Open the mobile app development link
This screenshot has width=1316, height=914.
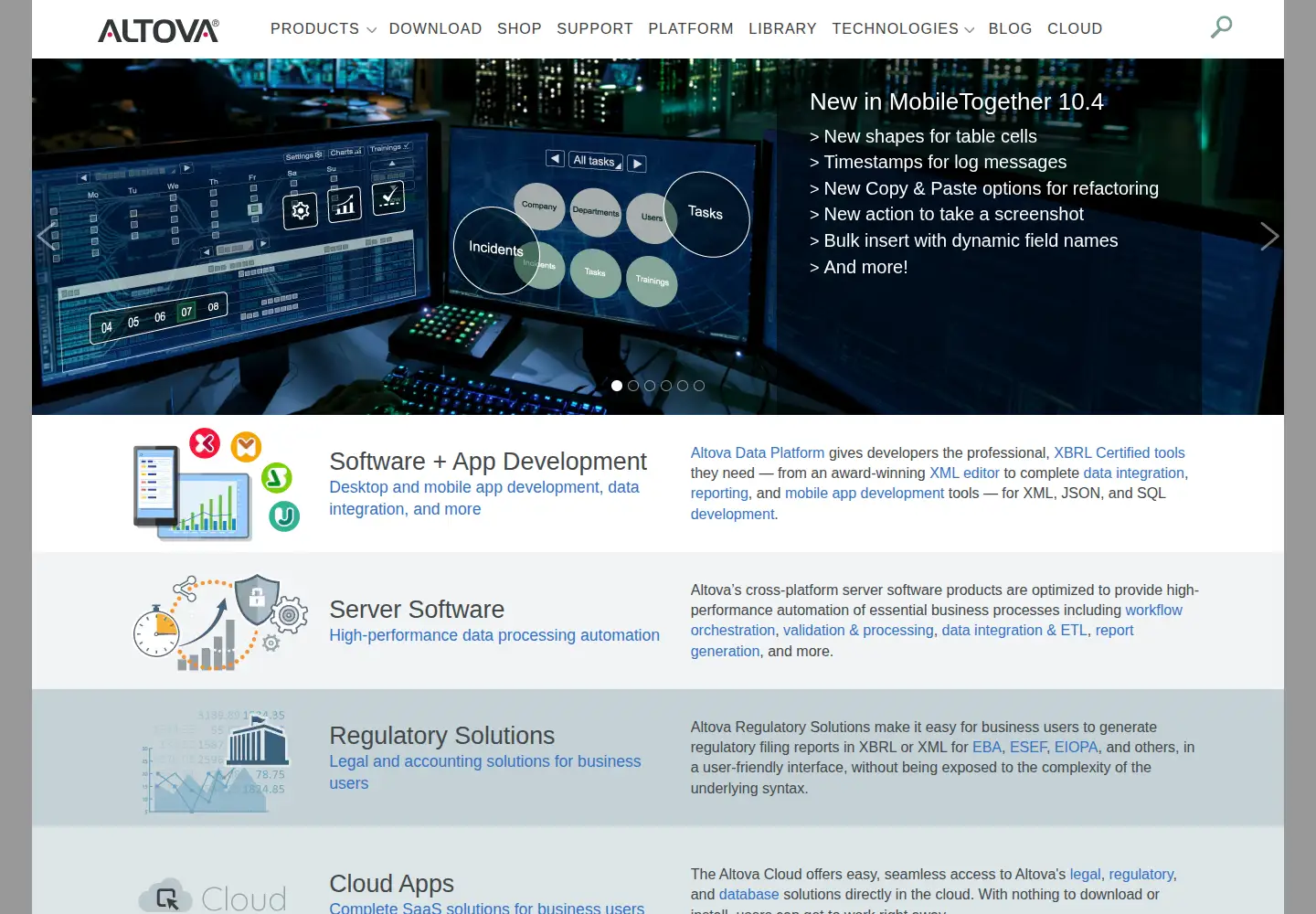pos(865,493)
